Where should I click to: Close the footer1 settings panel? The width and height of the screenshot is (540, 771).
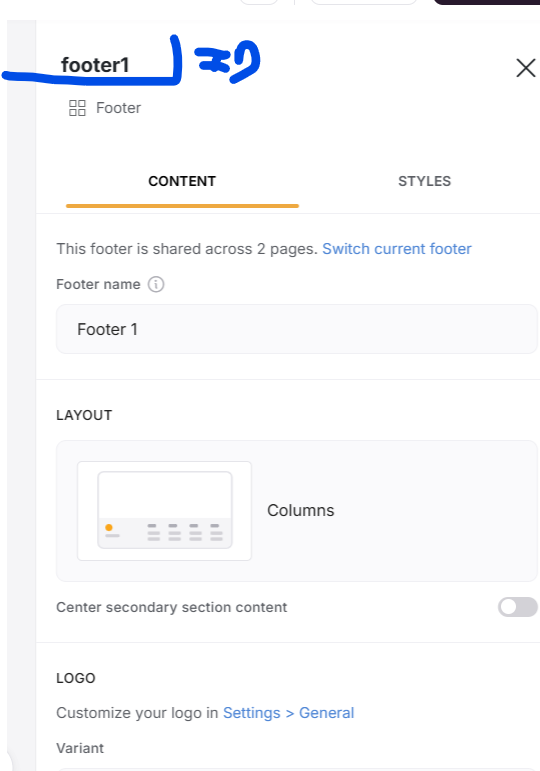click(526, 68)
